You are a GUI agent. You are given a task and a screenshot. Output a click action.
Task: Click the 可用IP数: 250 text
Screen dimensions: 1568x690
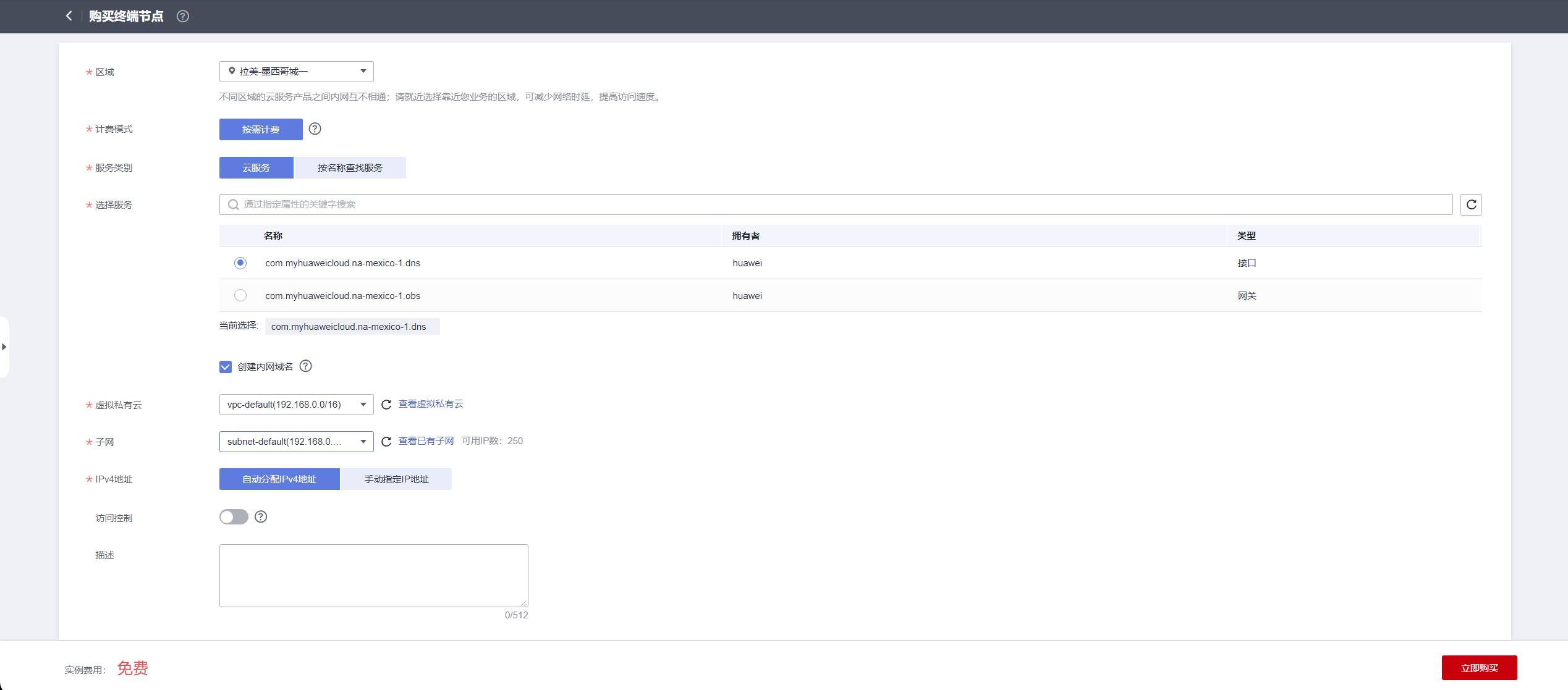(x=492, y=441)
